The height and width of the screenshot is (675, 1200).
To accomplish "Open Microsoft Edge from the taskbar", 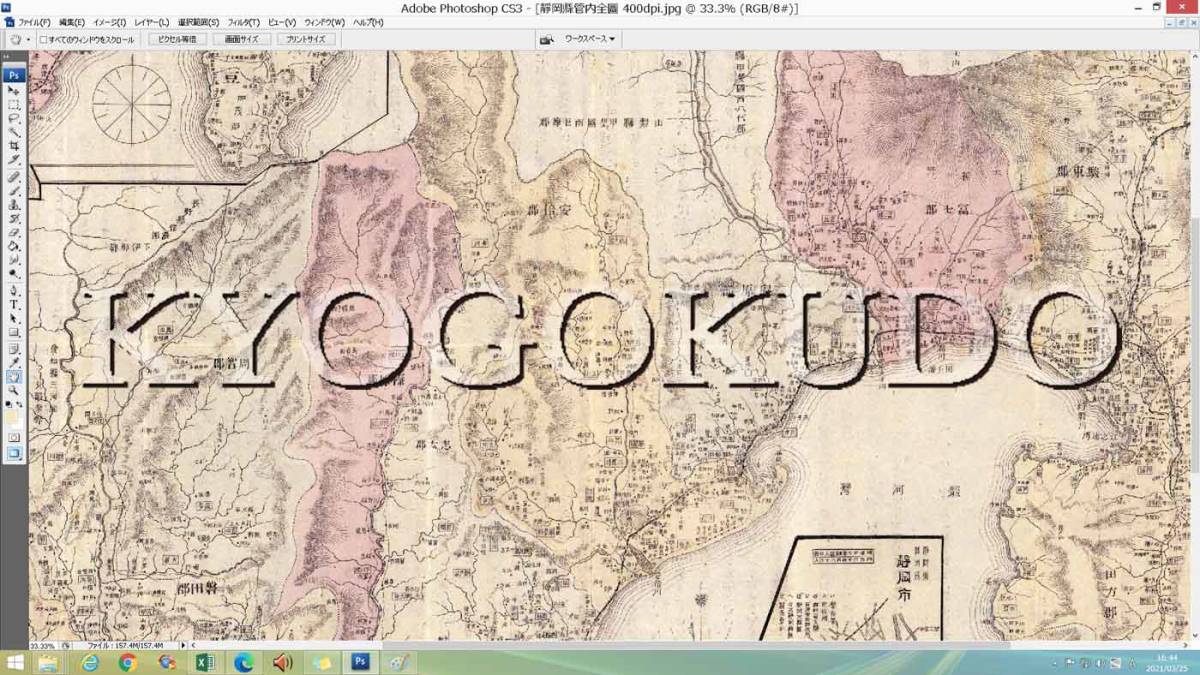I will click(244, 663).
